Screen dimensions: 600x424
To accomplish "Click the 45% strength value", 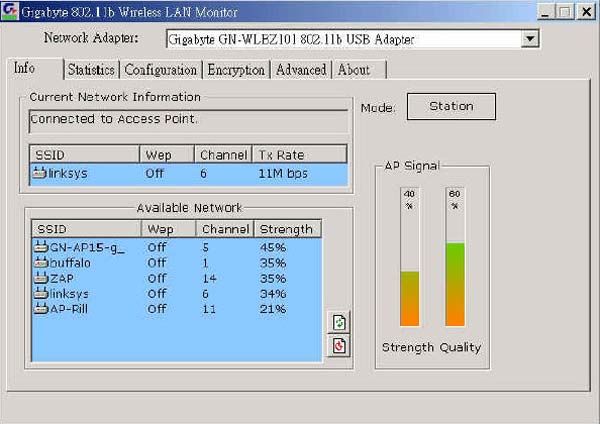I will (x=273, y=247).
